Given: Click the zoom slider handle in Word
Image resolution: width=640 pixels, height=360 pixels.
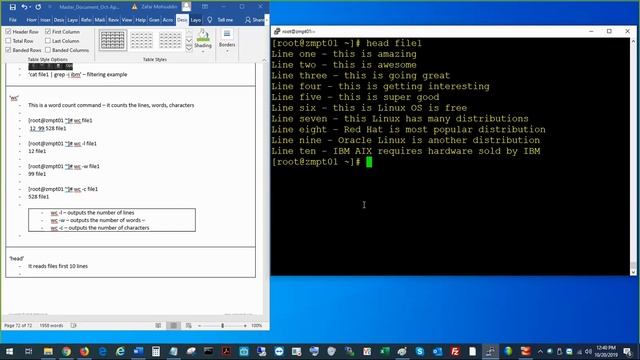Looking at the screenshot, I should coord(222,326).
